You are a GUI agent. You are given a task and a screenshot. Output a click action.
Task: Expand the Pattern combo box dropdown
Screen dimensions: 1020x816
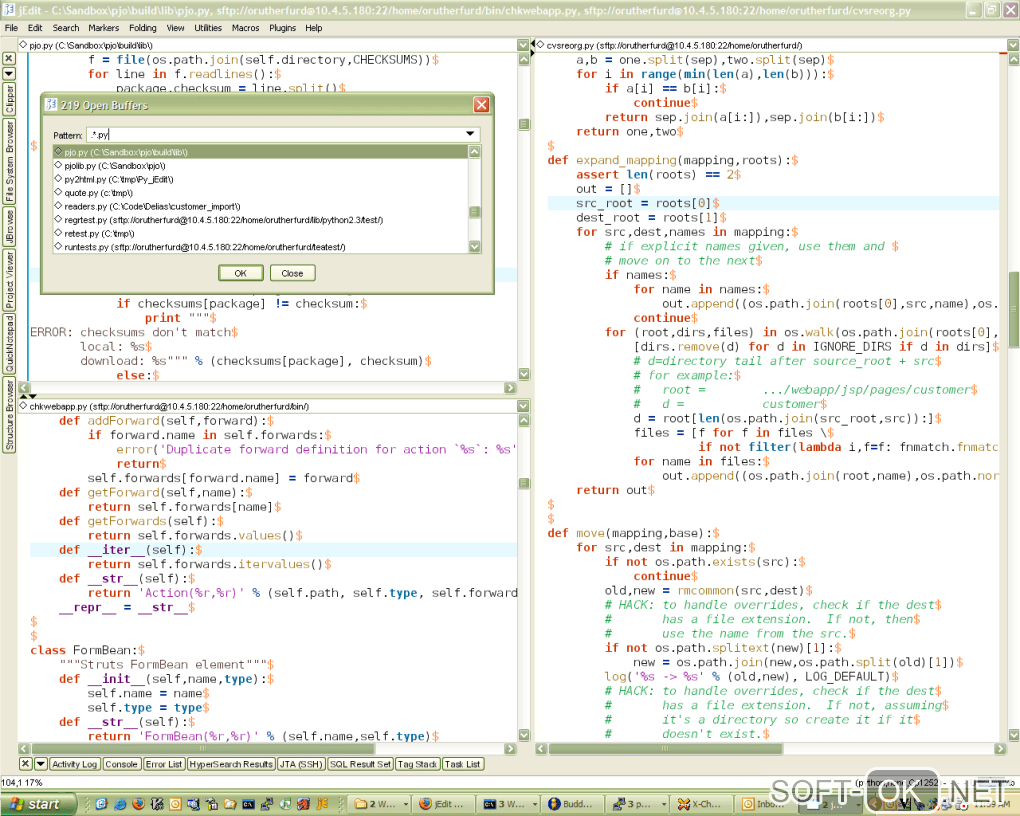click(x=470, y=134)
